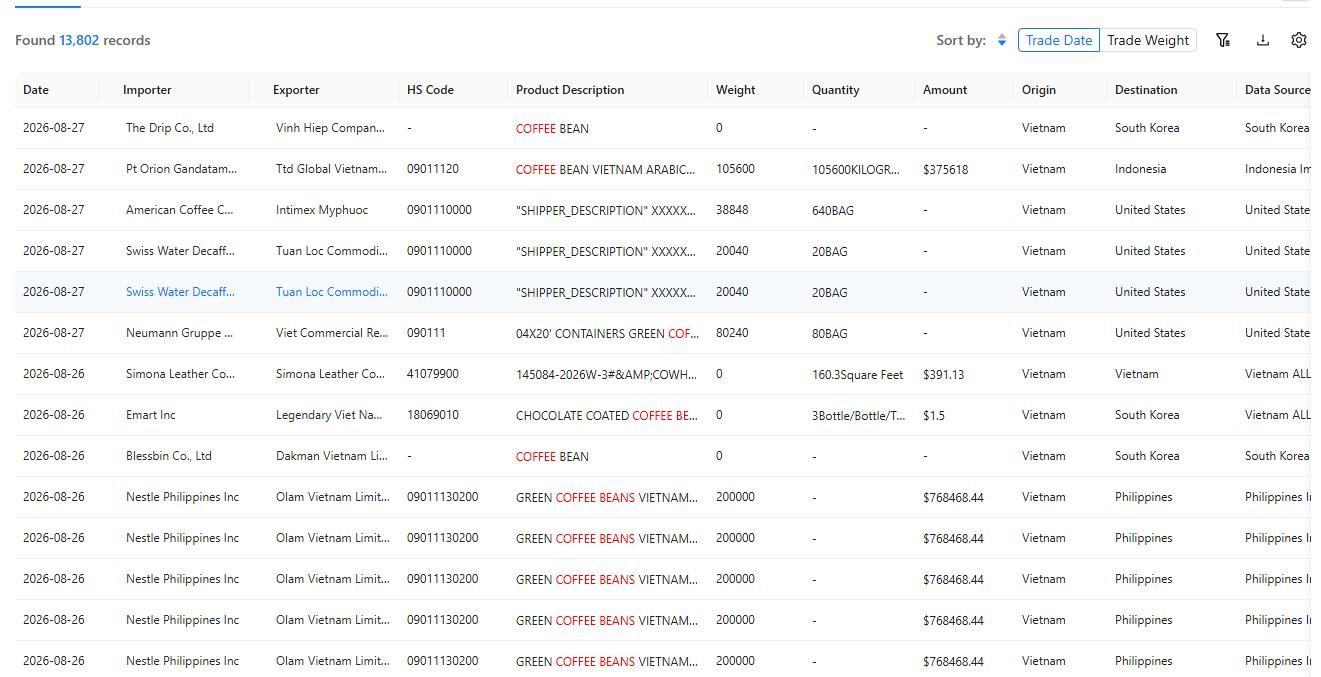This screenshot has height=677, width=1321.
Task: Click the Origin column header
Action: [x=1039, y=90]
